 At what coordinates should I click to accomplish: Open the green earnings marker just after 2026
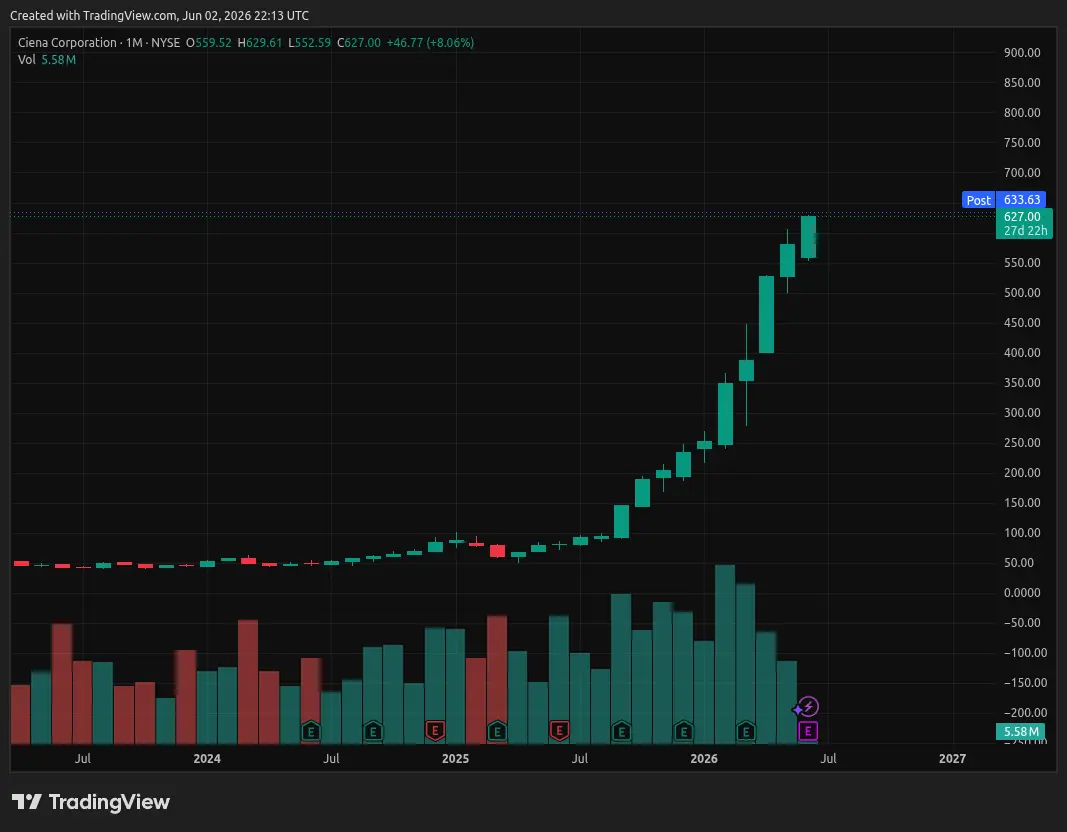[x=746, y=731]
